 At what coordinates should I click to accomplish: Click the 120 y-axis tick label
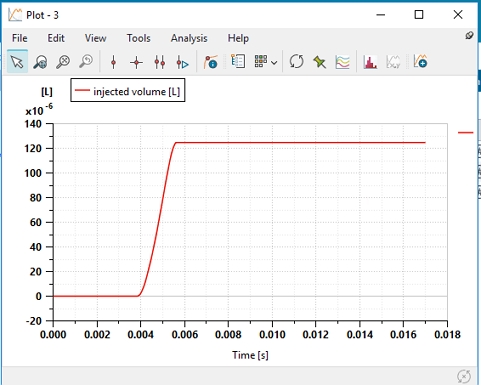point(33,148)
